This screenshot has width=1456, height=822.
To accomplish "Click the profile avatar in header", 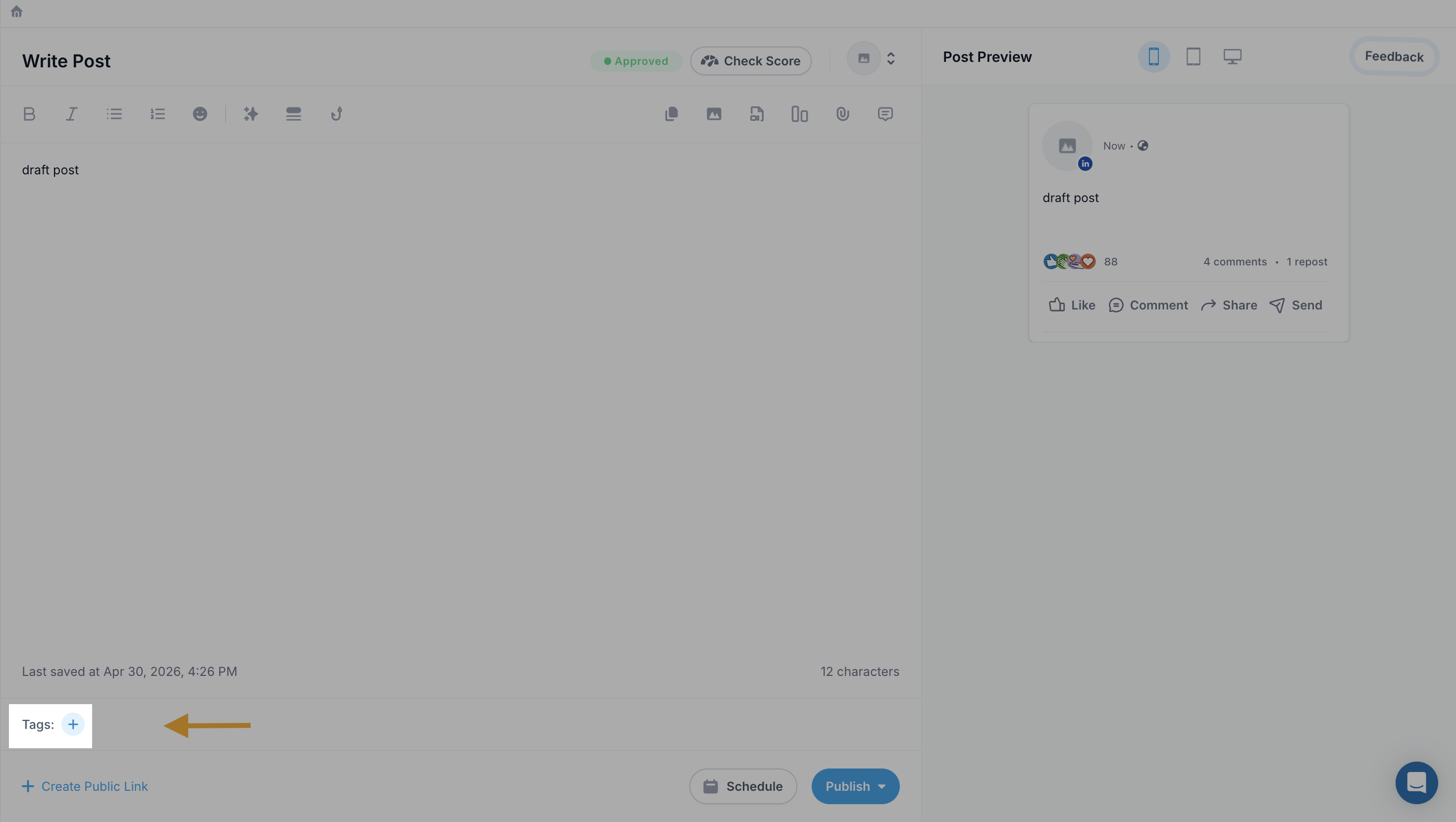I will [864, 58].
